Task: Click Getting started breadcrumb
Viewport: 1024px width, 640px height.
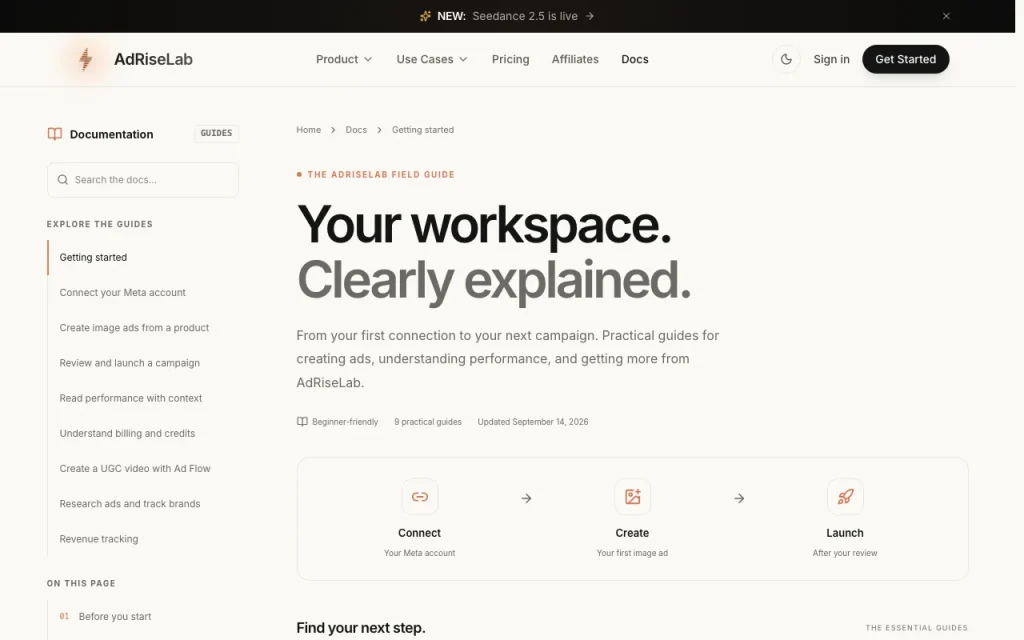Action: tap(423, 130)
